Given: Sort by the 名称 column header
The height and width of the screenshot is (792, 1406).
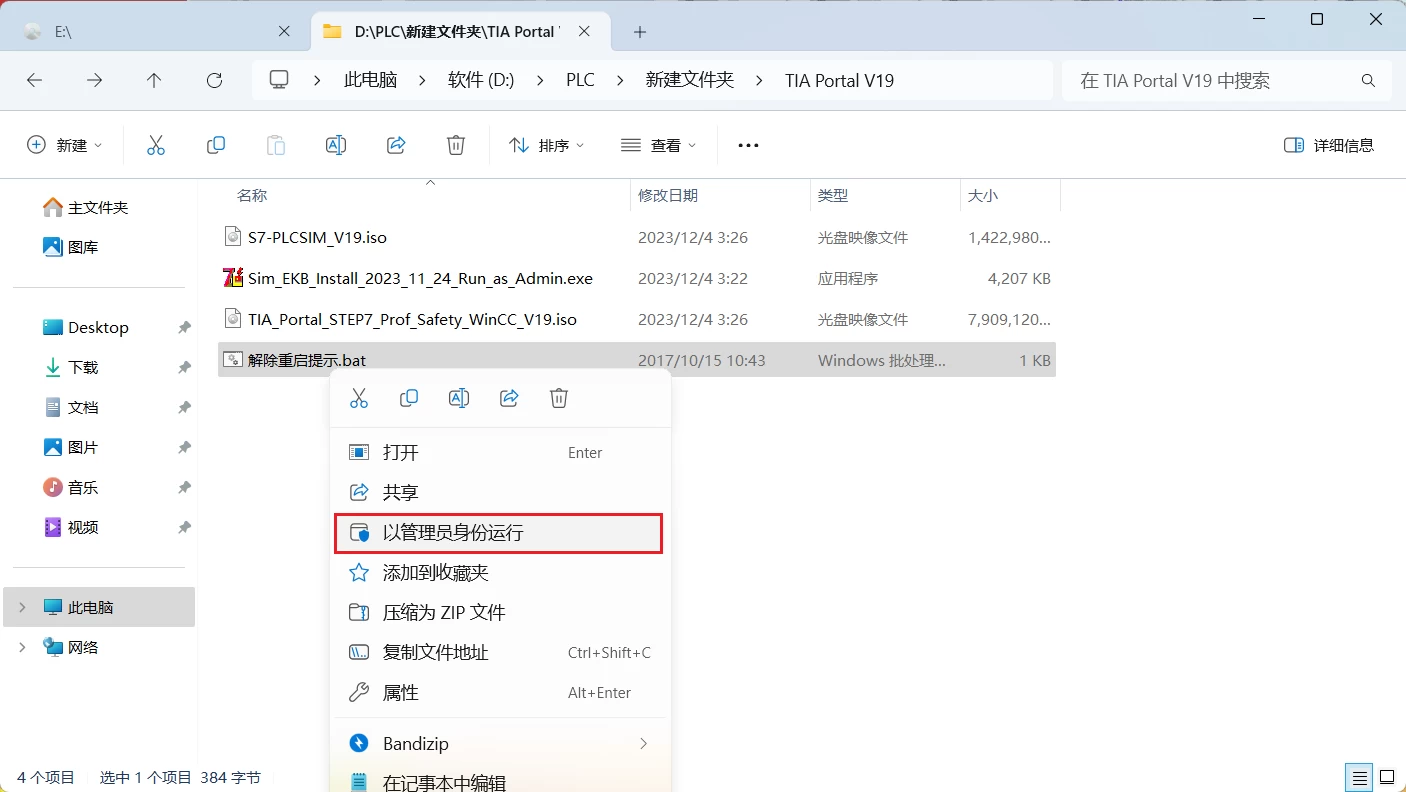Looking at the screenshot, I should coord(252,196).
